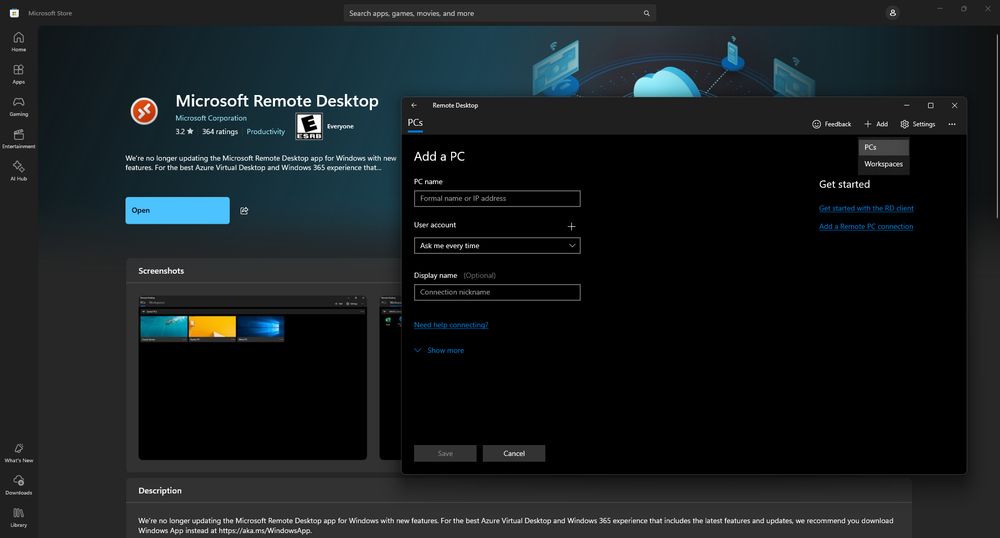Close the Remote Desktop window
This screenshot has width=1000, height=538.
pos(954,105)
